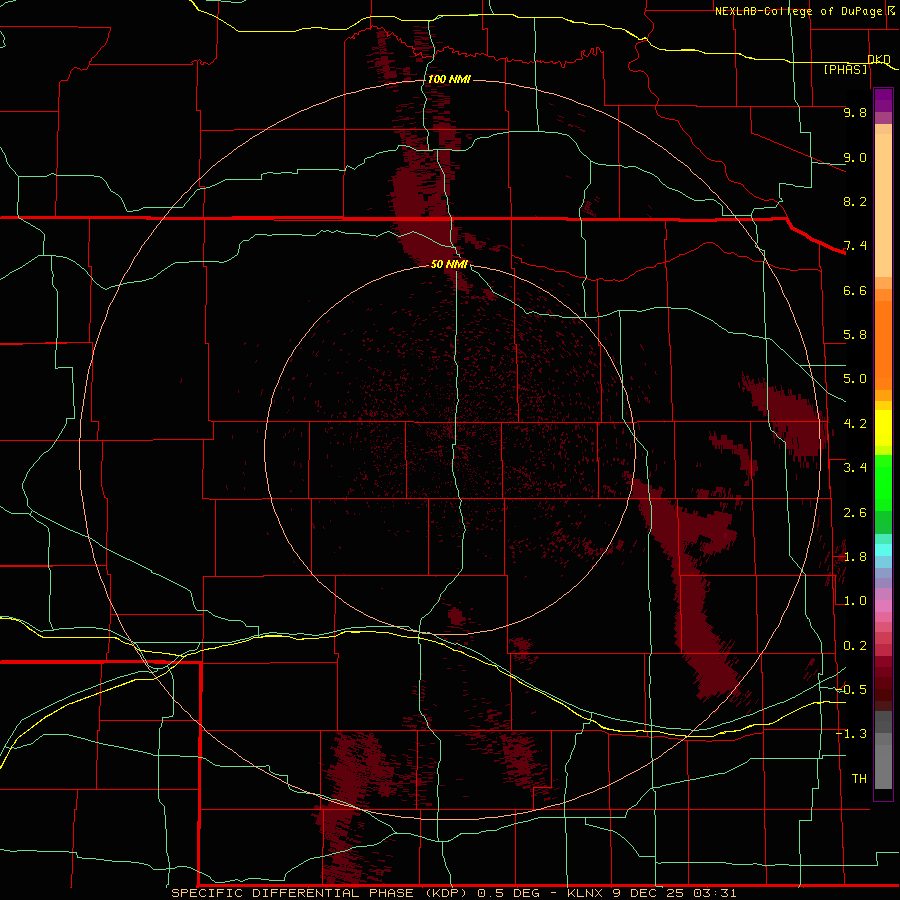Pick the pink swatch near the 1.0 value
This screenshot has width=900, height=900.
(x=883, y=606)
